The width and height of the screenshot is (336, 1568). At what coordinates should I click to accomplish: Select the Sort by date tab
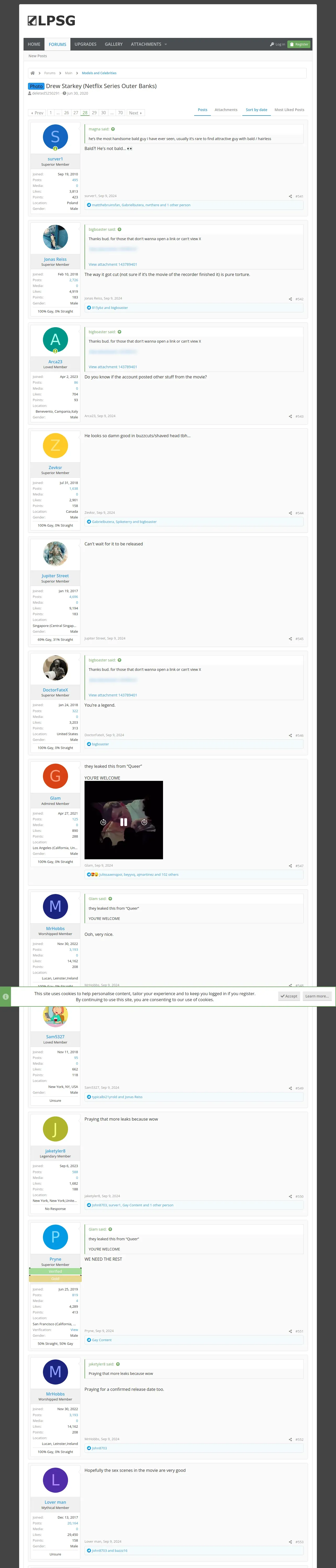point(256,110)
